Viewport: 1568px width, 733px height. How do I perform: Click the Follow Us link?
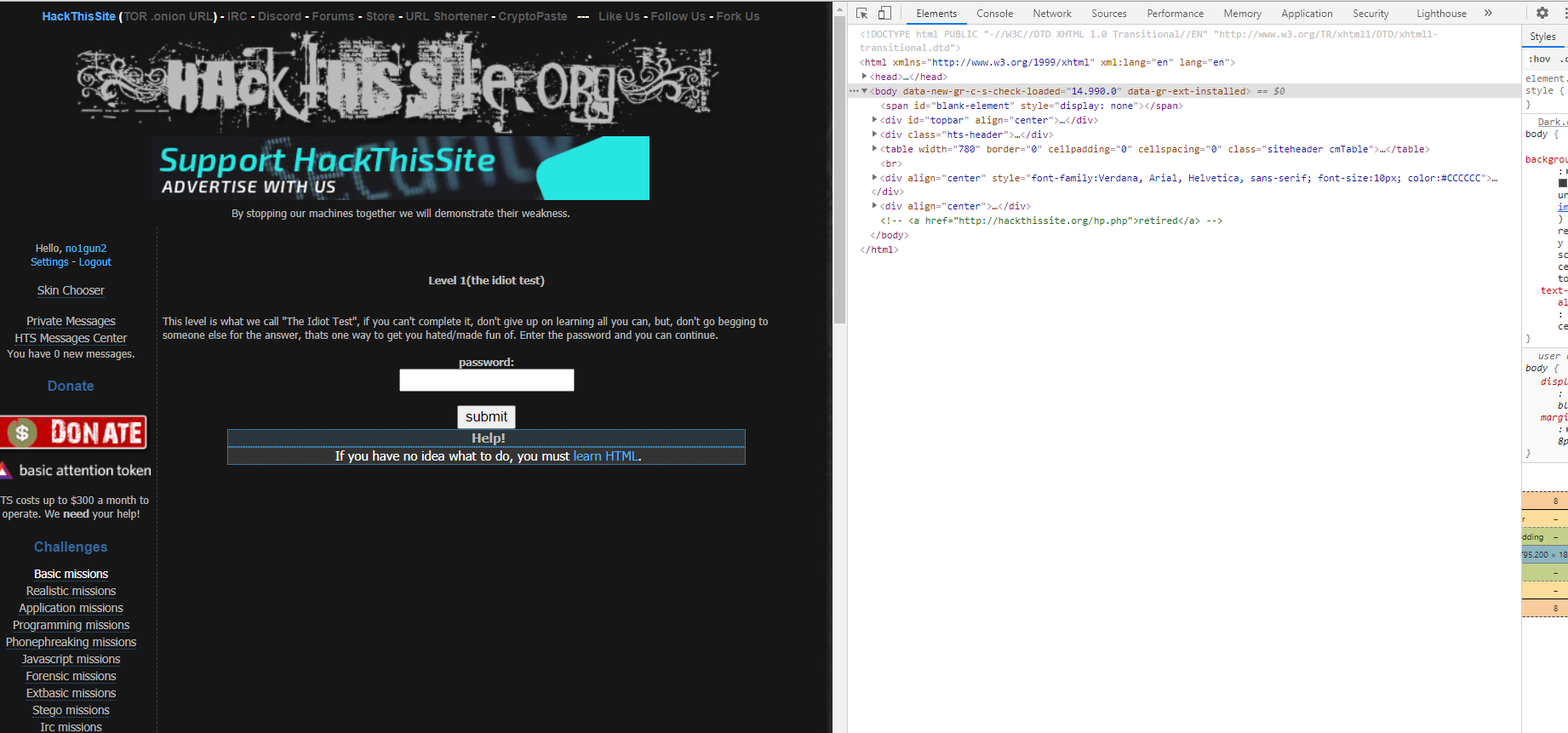[x=678, y=16]
